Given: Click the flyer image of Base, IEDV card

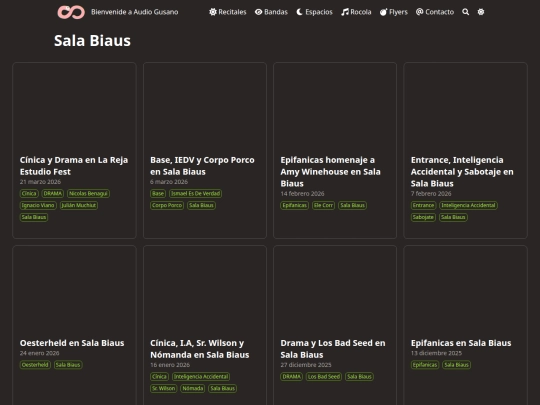Looking at the screenshot, I should click(205, 106).
